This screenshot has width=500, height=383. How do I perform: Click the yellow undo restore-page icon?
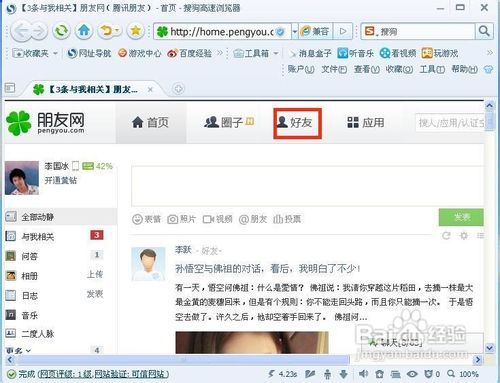point(109,31)
